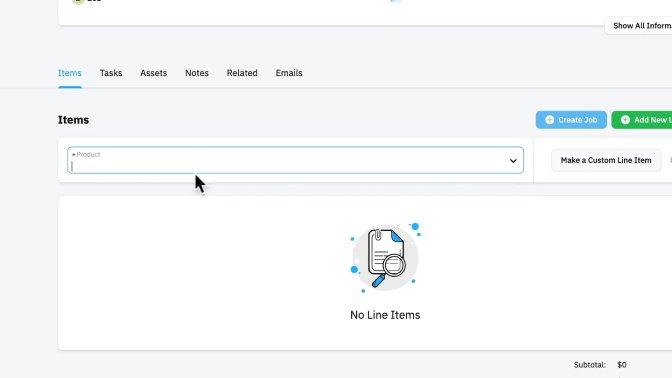672x378 pixels.
Task: Open the Tasks tab
Action: pos(111,73)
